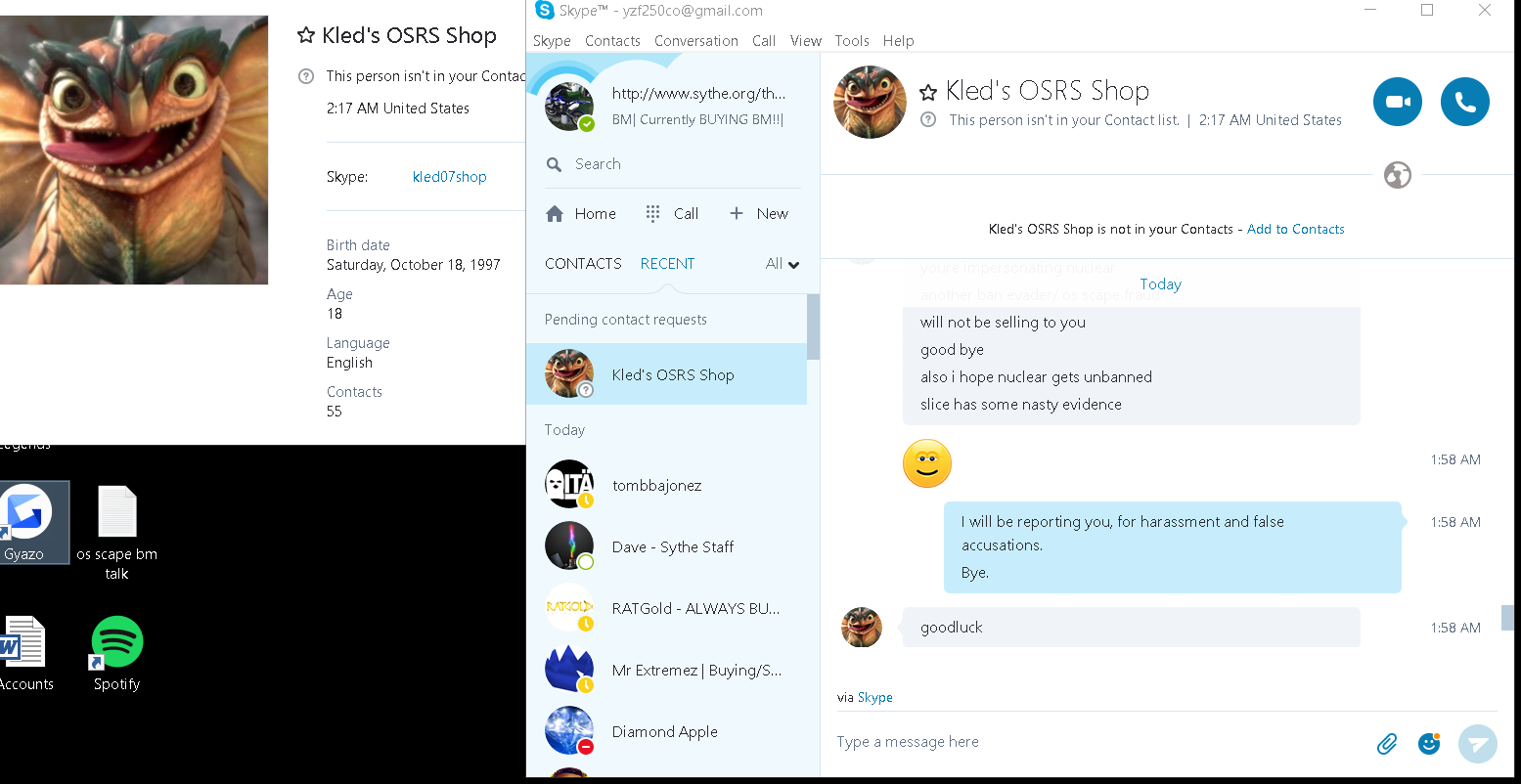Open the emoticon picker smiley icon

pyautogui.click(x=1429, y=743)
